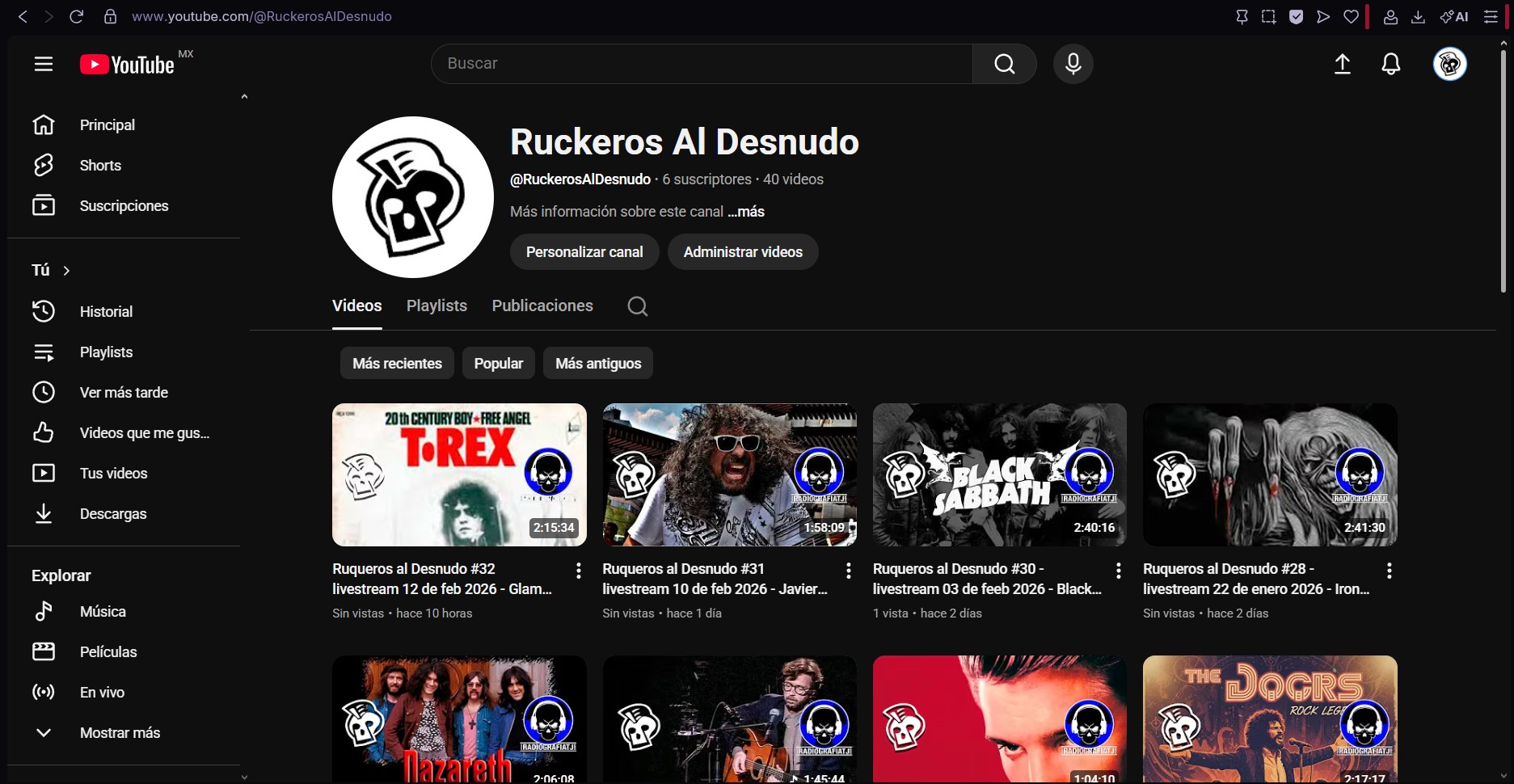Open Aria AI in the browser toolbar
The image size is (1514, 784).
pos(1454,16)
